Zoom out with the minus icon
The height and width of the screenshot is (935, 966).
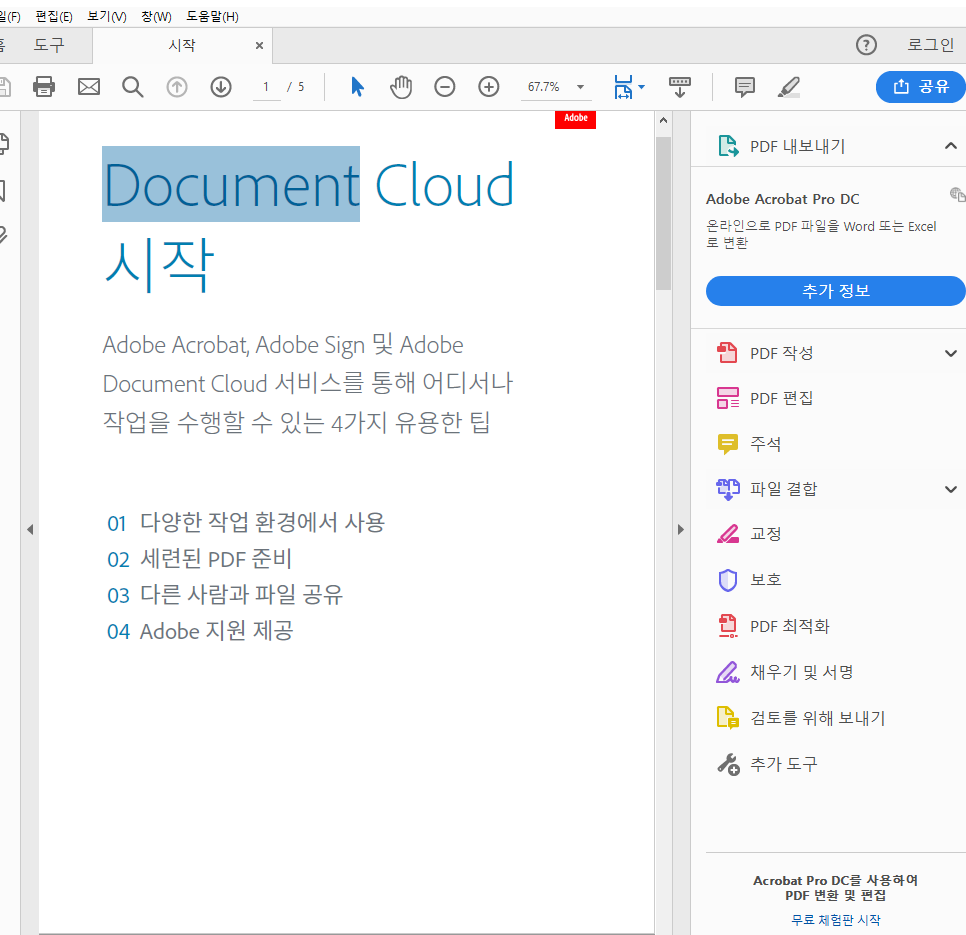point(445,87)
